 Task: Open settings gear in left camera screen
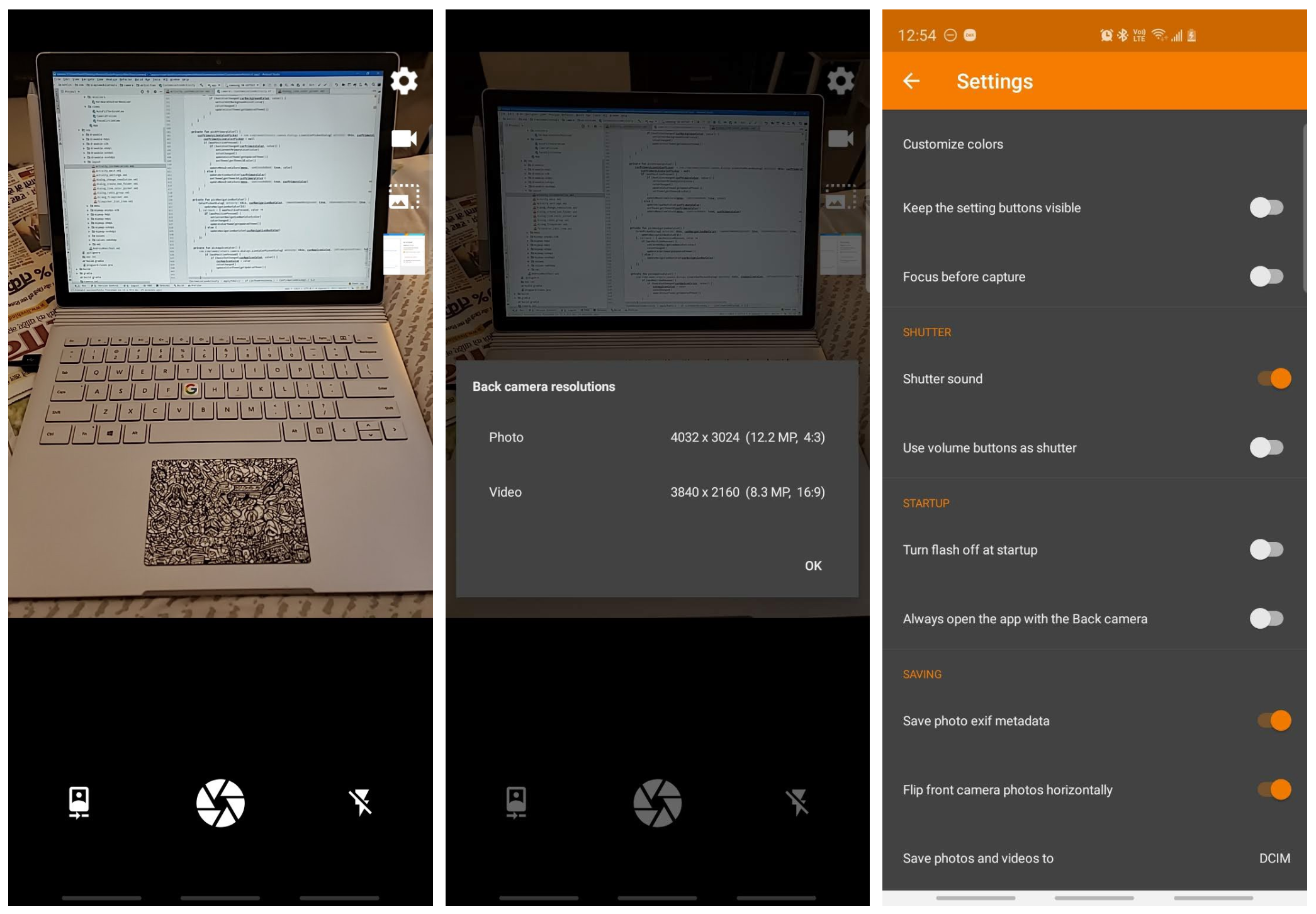(403, 81)
